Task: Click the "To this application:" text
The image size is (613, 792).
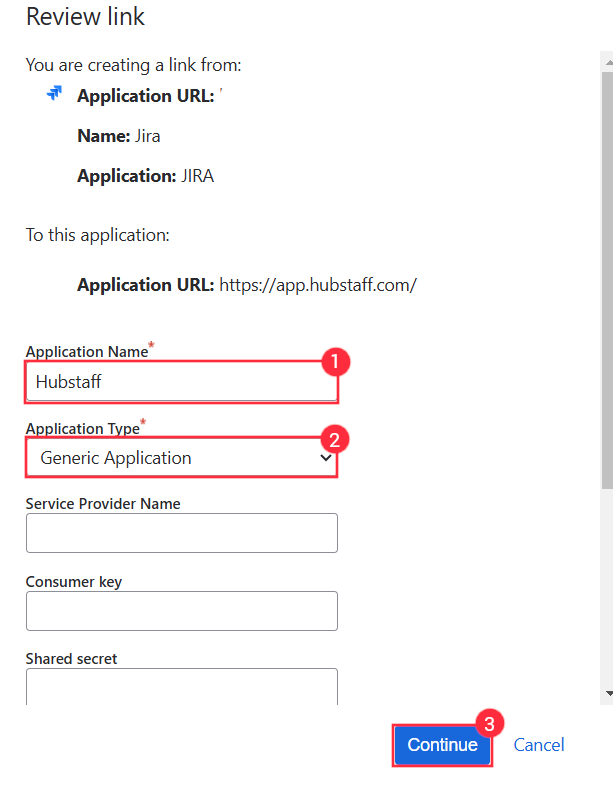Action: (98, 235)
